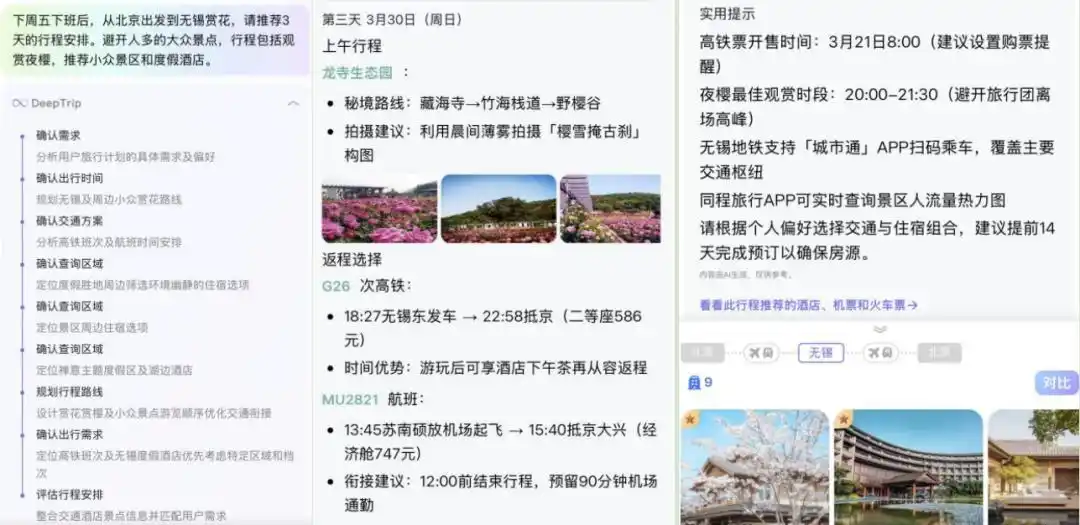Open the 龙寺生态园 attraction link
The width and height of the screenshot is (1080, 525).
(x=358, y=72)
